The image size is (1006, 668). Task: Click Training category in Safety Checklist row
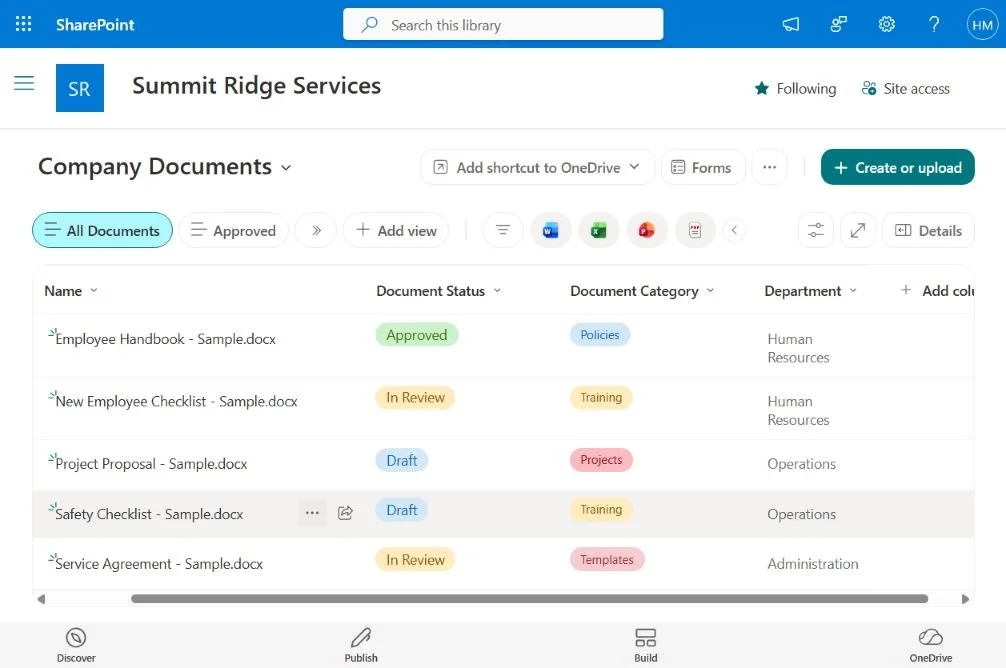point(601,510)
